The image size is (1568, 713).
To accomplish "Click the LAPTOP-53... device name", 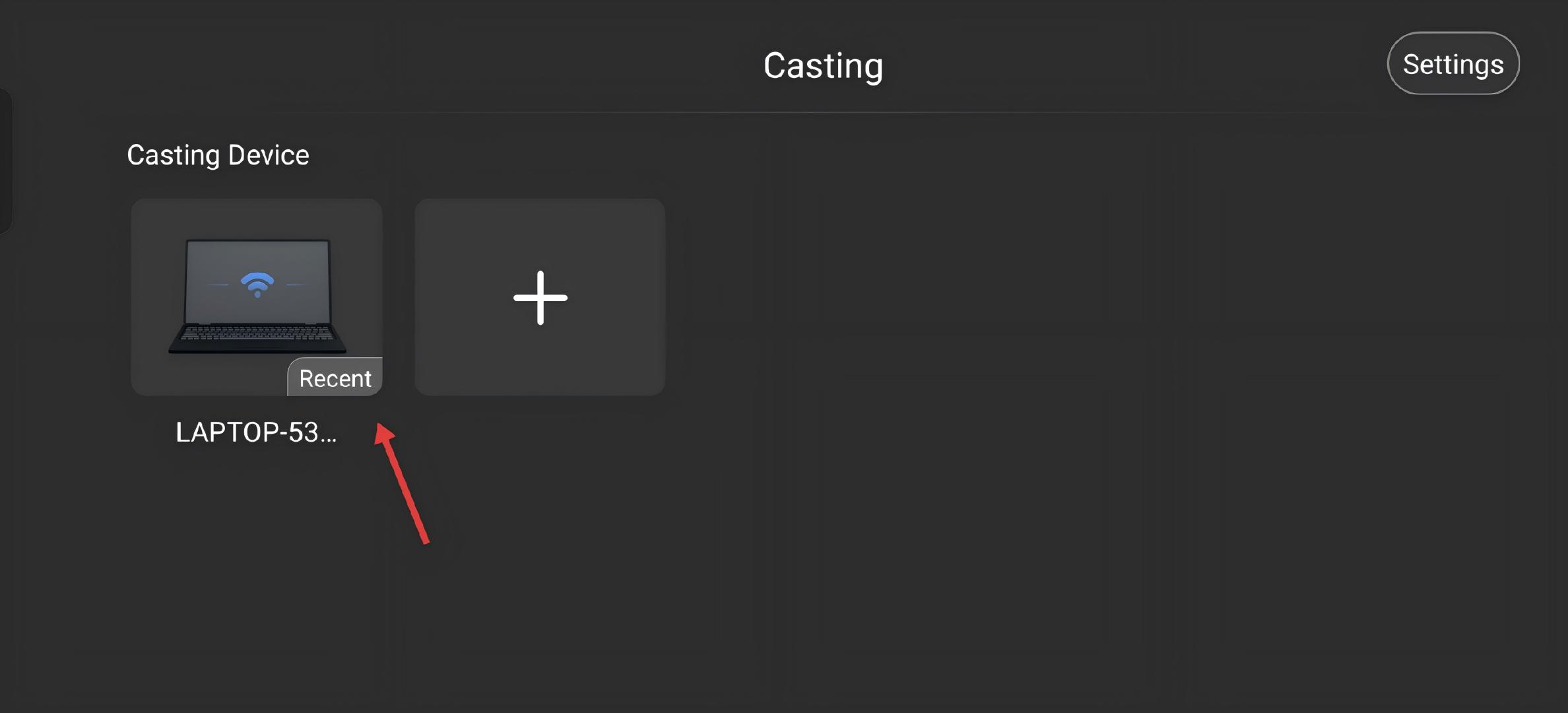I will [x=256, y=432].
